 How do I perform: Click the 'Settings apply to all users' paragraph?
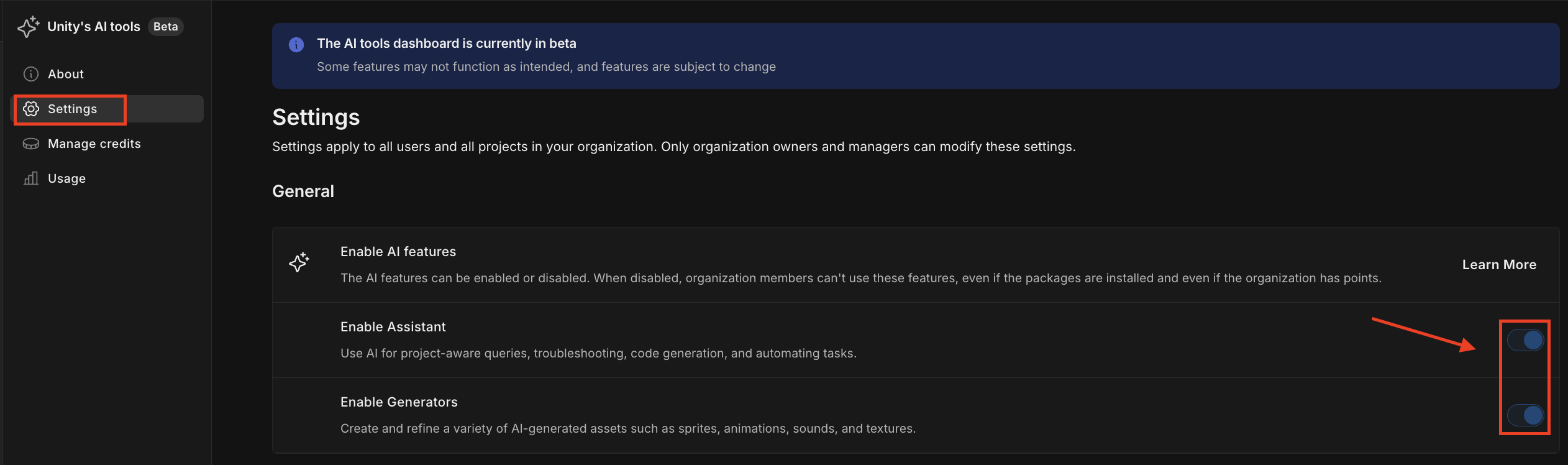click(674, 147)
